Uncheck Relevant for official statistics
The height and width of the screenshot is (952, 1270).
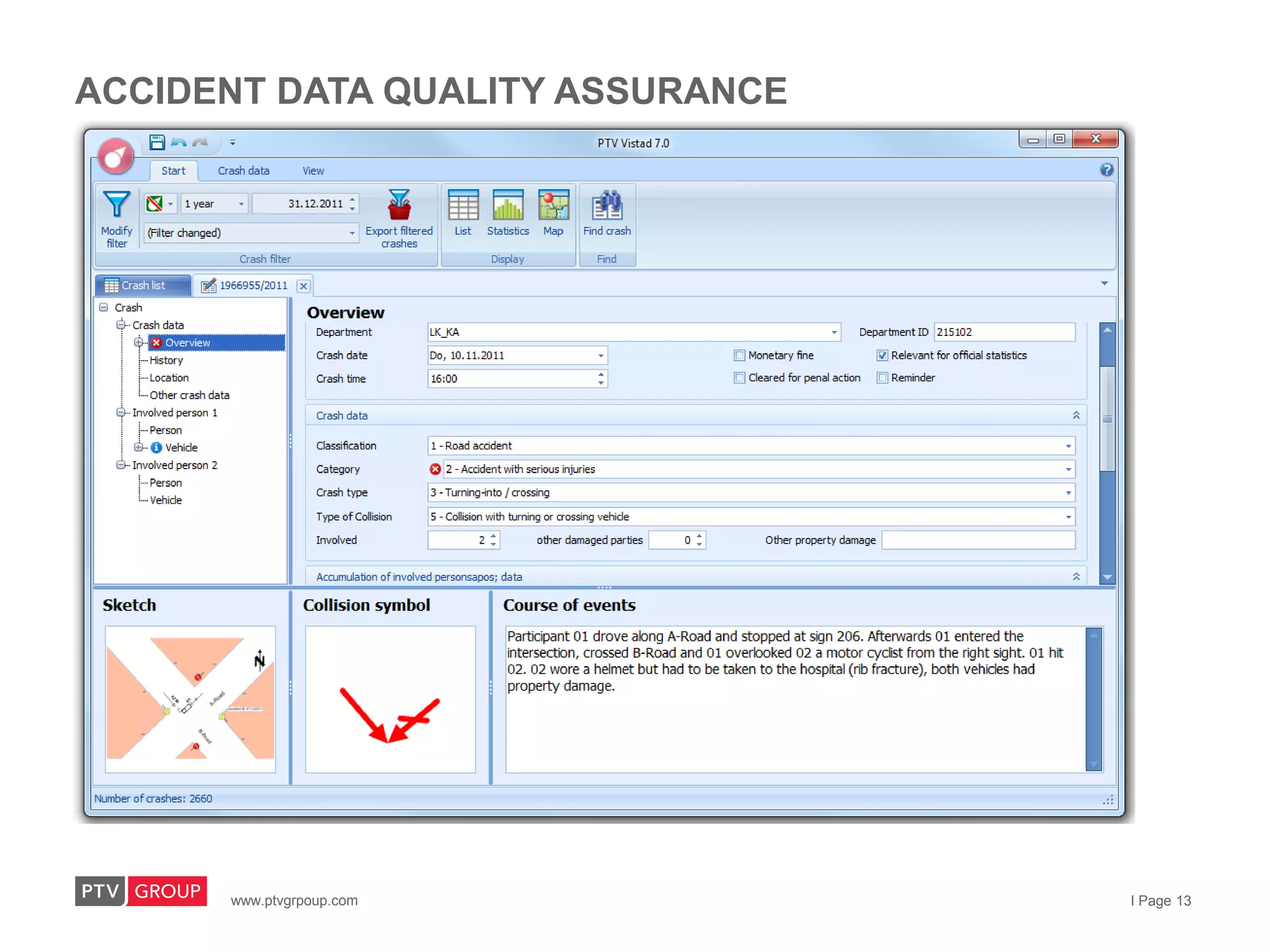coord(882,355)
